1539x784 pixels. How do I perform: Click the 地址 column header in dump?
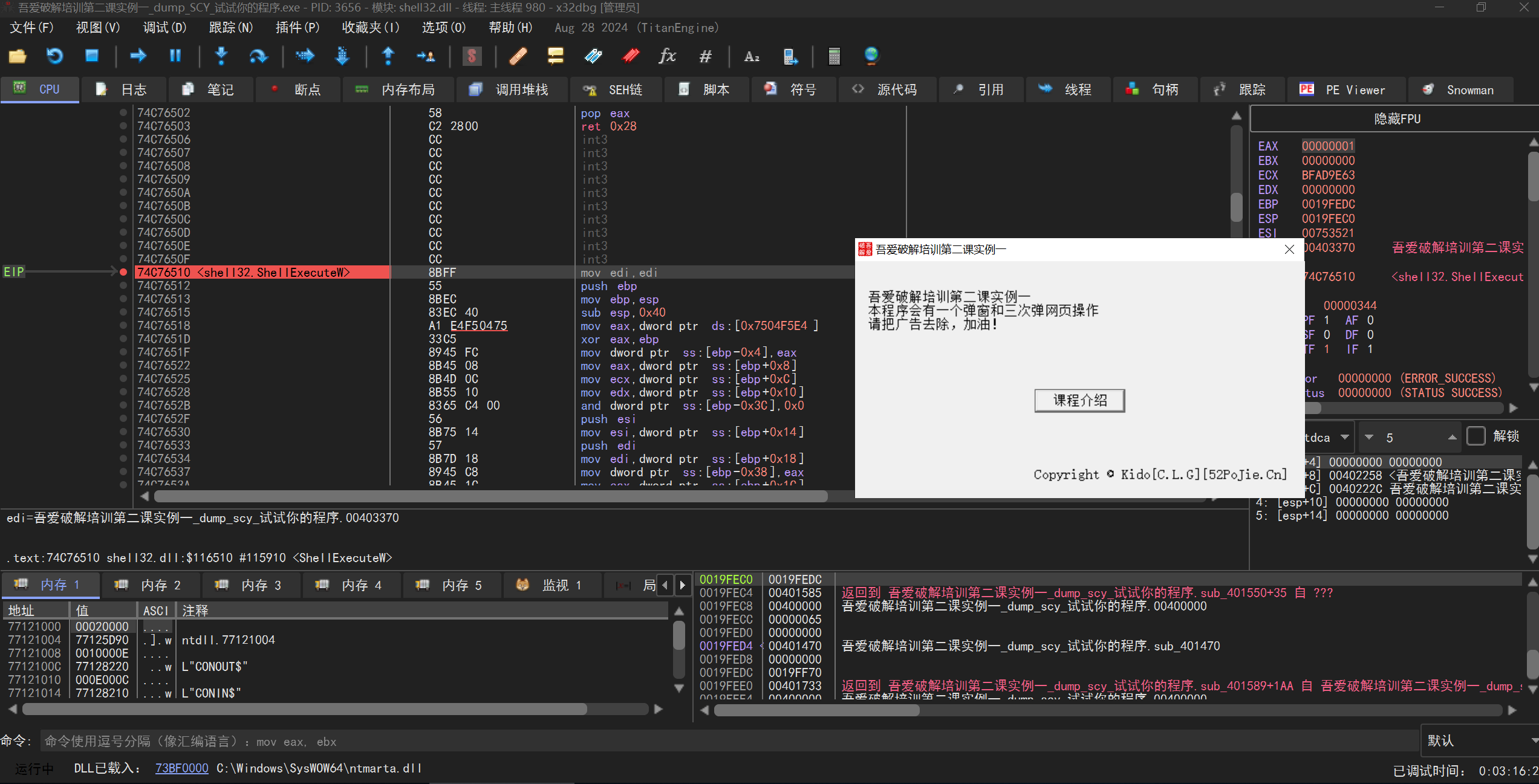36,611
